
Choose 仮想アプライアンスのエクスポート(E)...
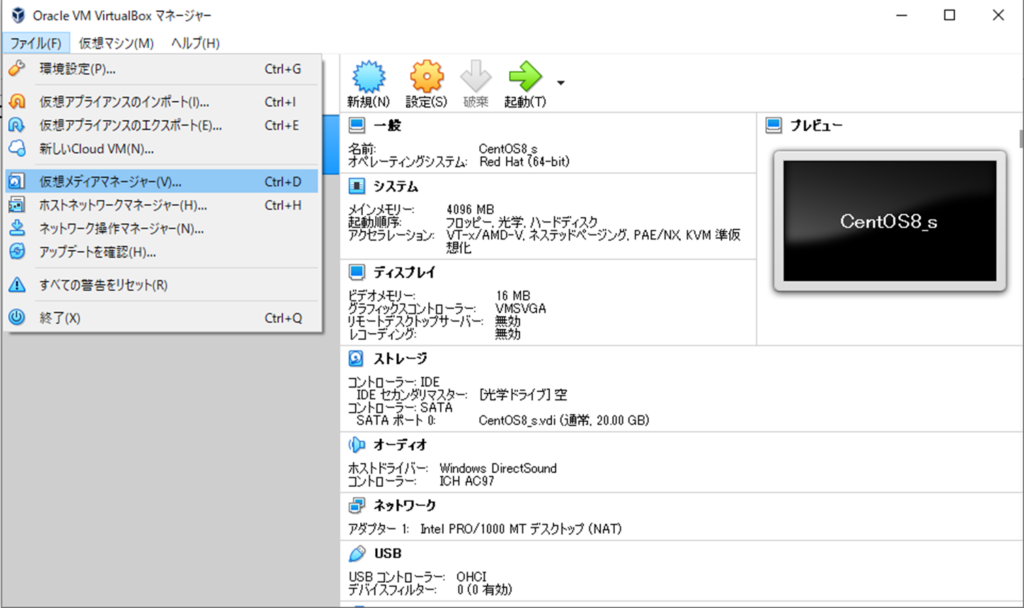click(130, 125)
